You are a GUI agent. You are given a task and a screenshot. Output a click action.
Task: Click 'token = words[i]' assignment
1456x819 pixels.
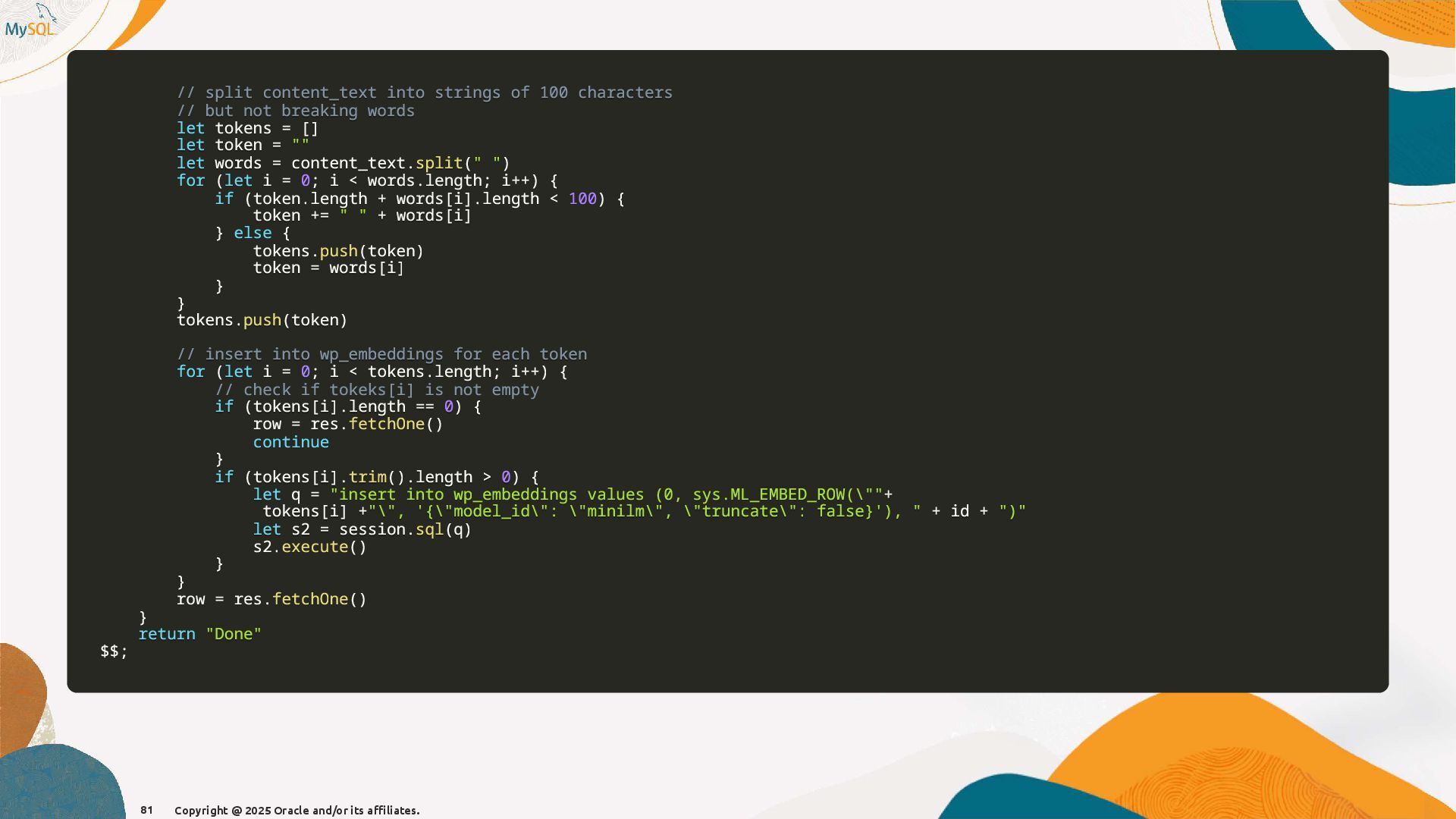tap(328, 268)
